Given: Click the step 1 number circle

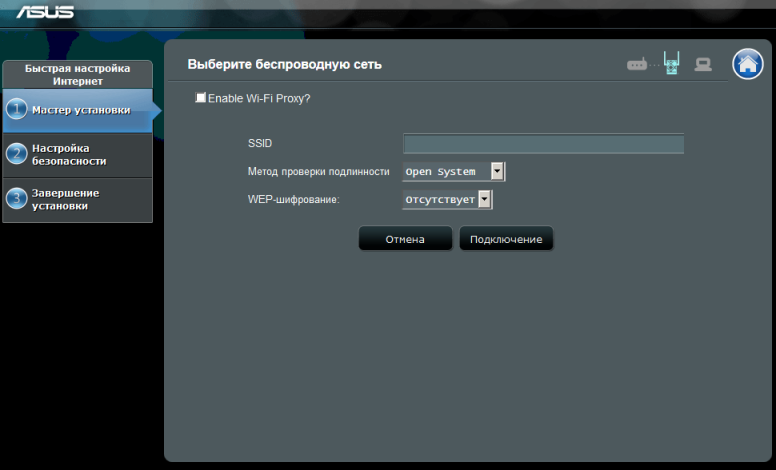Looking at the screenshot, I should click(16, 109).
